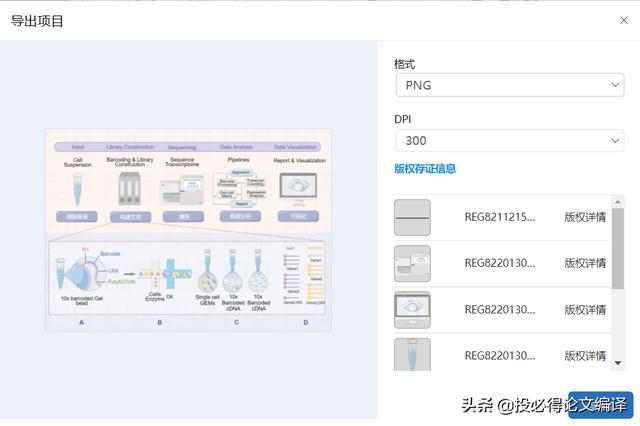Viewport: 640px width, 426px height.
Task: Click registration number beside monitor eye thumbnail
Action: click(x=500, y=310)
